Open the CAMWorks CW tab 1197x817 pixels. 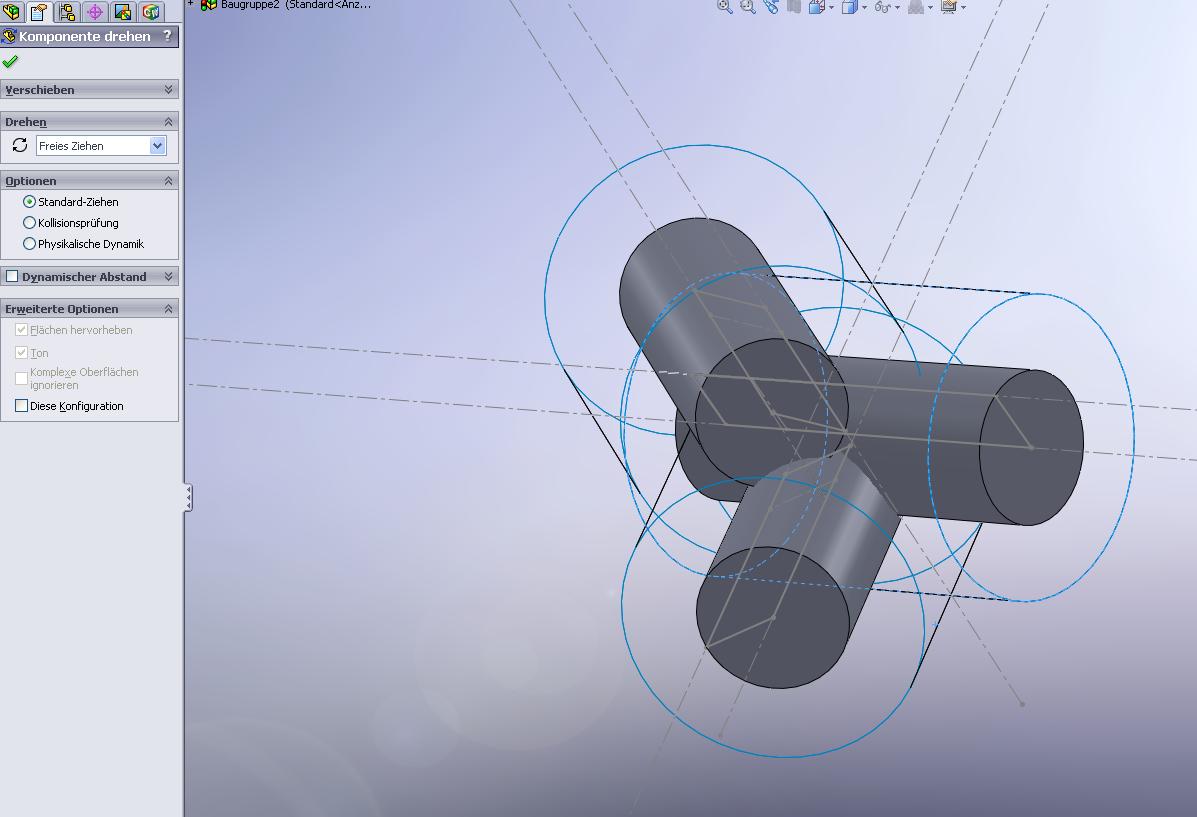(151, 11)
